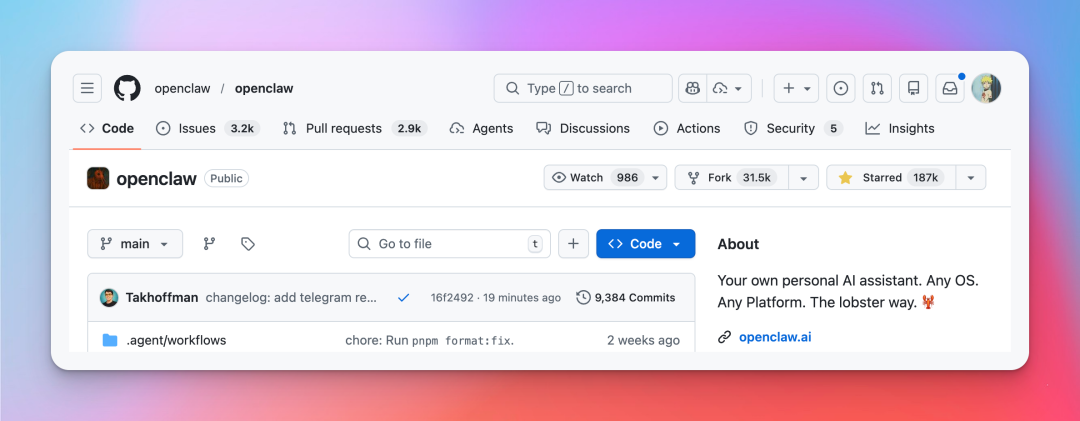
Task: Click the 2 weeks ago timestamp
Action: click(643, 340)
